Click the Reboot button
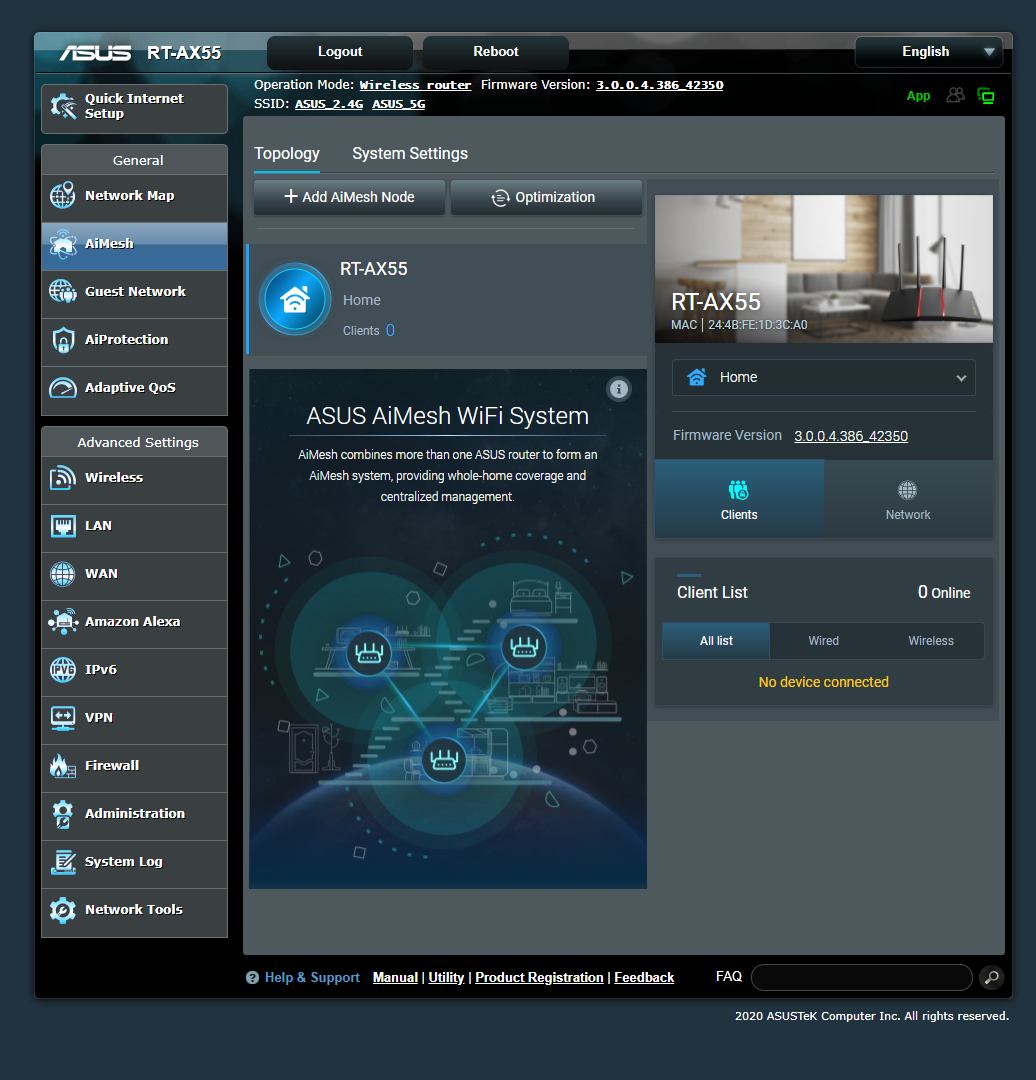This screenshot has width=1036, height=1080. (495, 52)
